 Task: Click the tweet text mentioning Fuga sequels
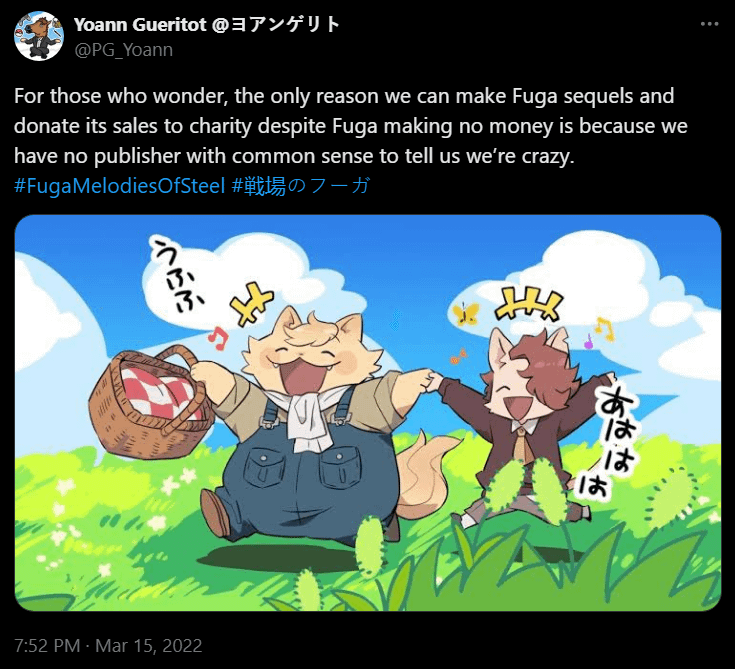[x=351, y=126]
